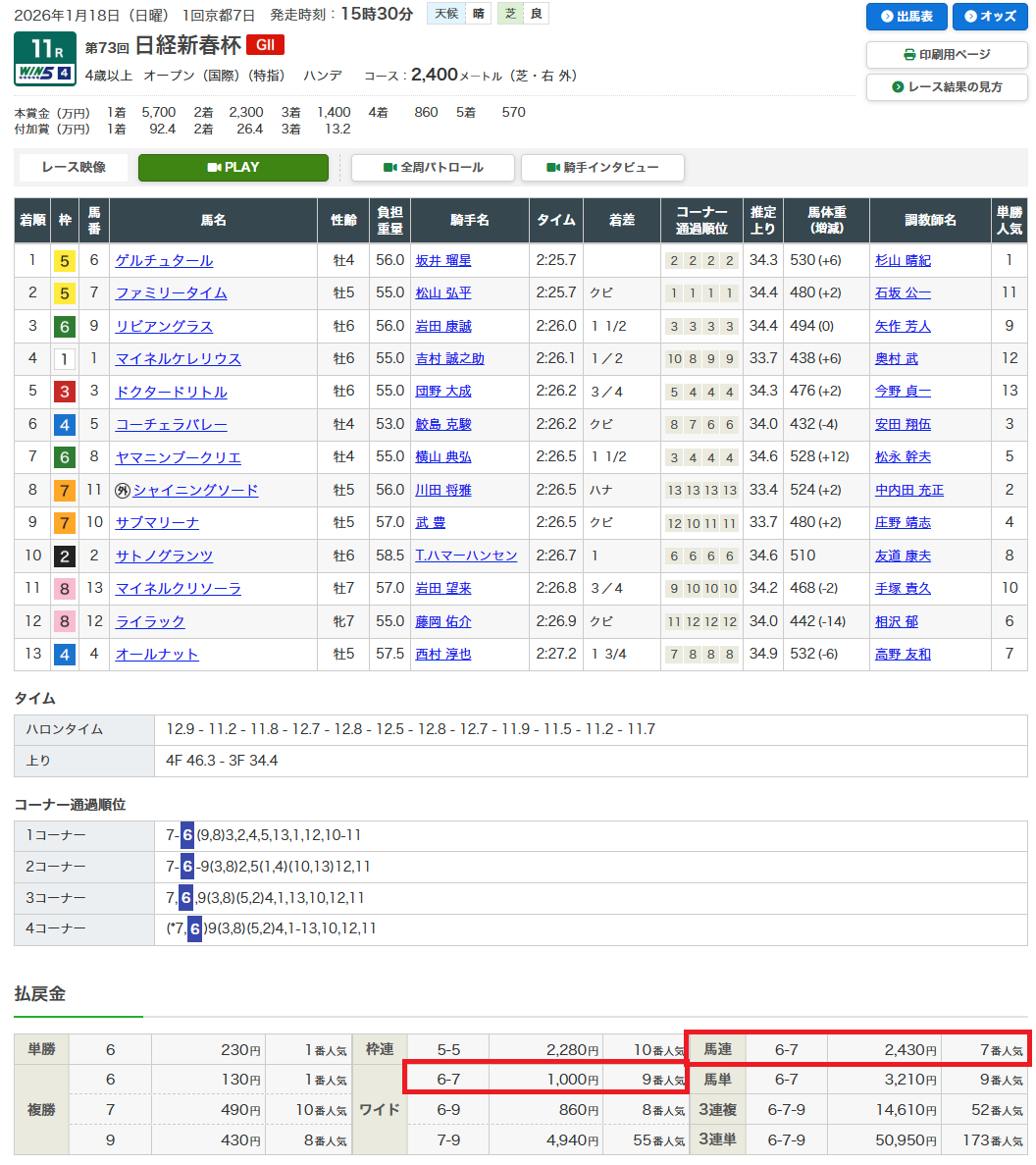Click the GII grade badge
The image size is (1036, 1165).
[265, 45]
